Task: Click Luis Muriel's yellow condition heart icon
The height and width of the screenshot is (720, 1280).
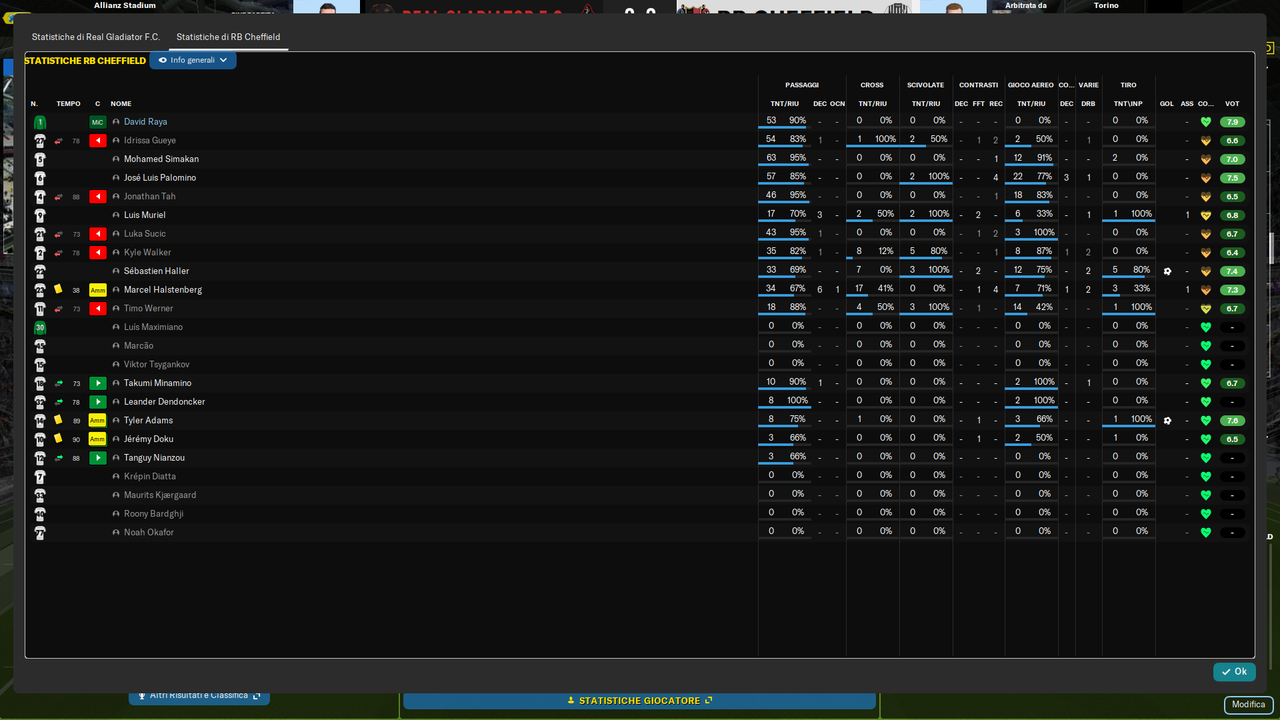Action: pos(1206,215)
